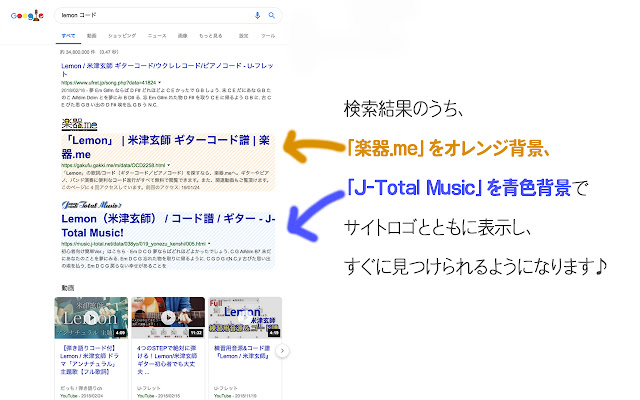
Task: Click the 楽器.me site logo
Action: [x=79, y=124]
